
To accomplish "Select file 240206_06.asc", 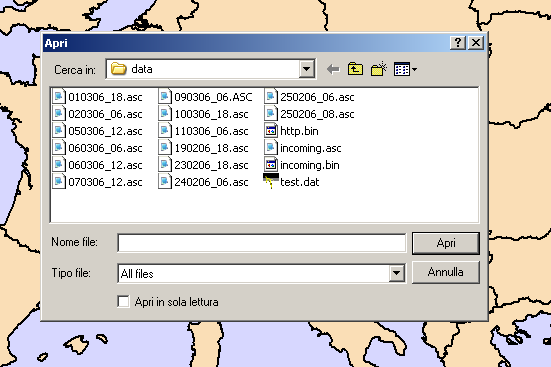I will tap(203, 182).
